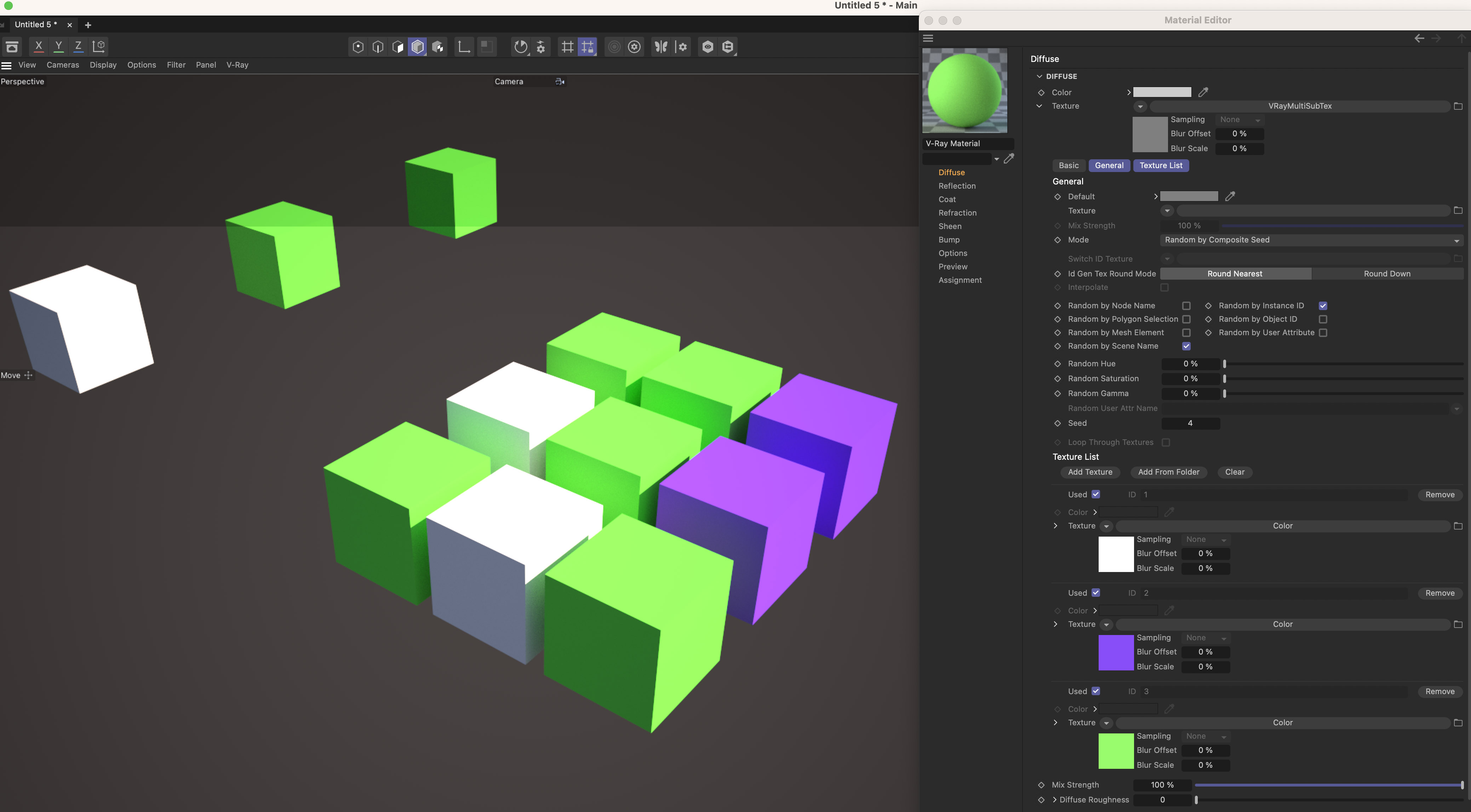Open the Sampling dropdown under VRayMultiSubTex
The image size is (1471, 812).
click(x=1240, y=120)
